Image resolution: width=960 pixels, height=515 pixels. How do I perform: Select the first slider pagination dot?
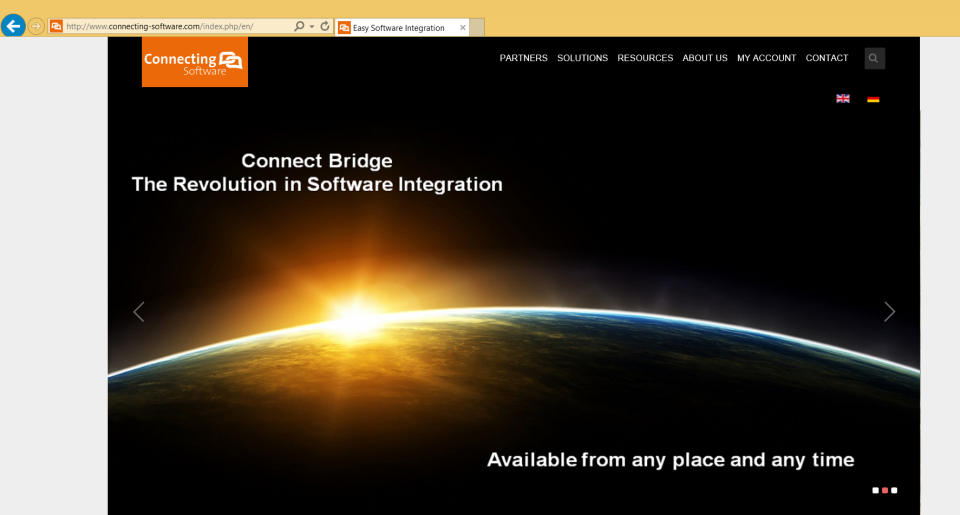click(876, 490)
